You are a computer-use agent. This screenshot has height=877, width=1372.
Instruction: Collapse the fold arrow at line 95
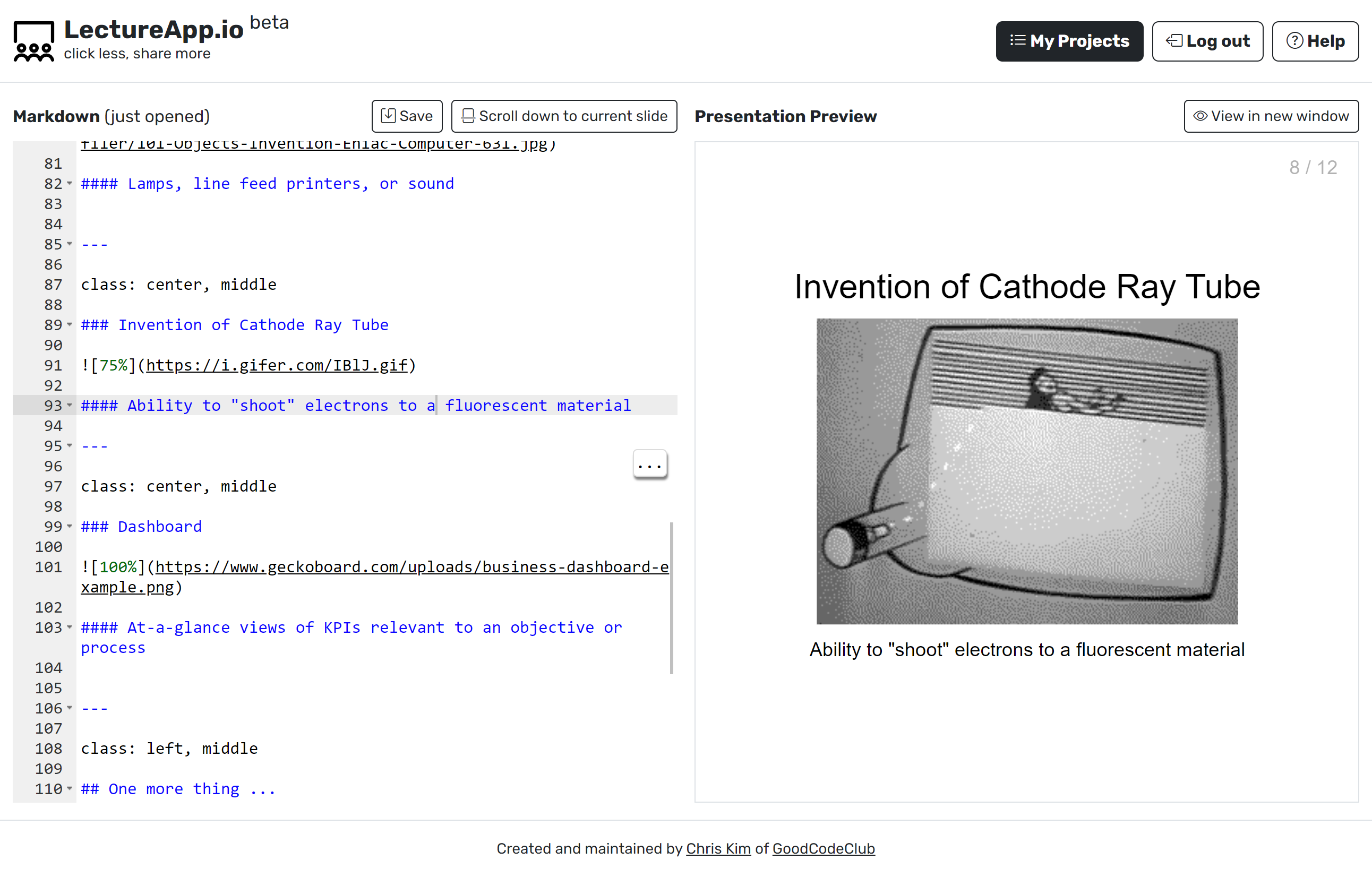click(70, 445)
